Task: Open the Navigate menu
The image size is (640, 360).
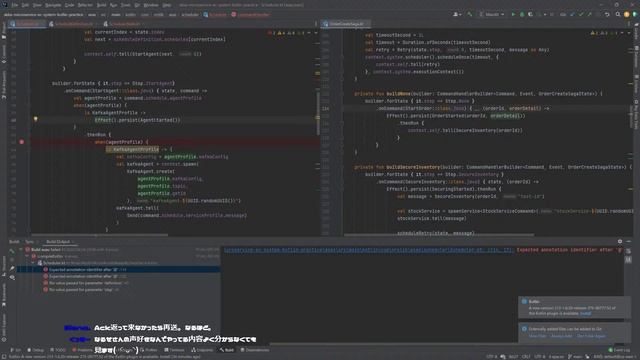Action: [53, 5]
